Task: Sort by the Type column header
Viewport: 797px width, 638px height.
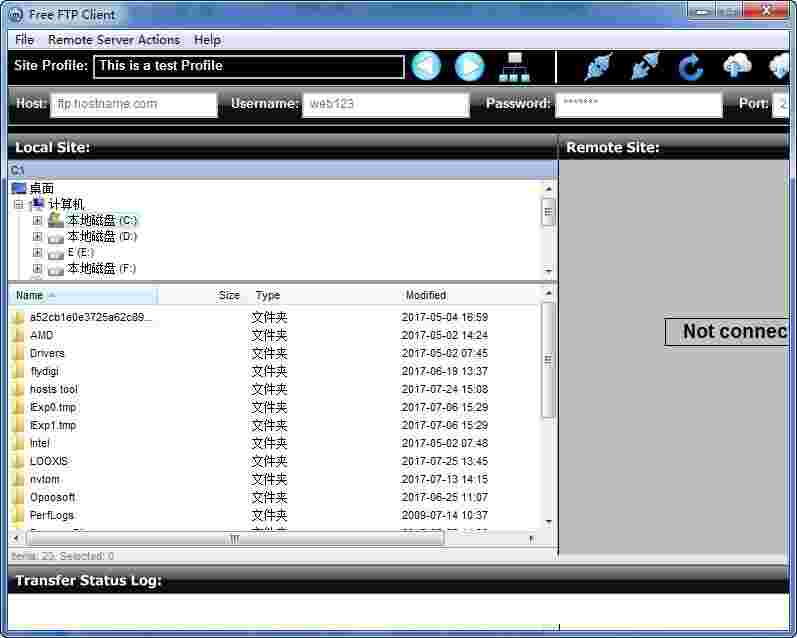Action: [x=323, y=295]
